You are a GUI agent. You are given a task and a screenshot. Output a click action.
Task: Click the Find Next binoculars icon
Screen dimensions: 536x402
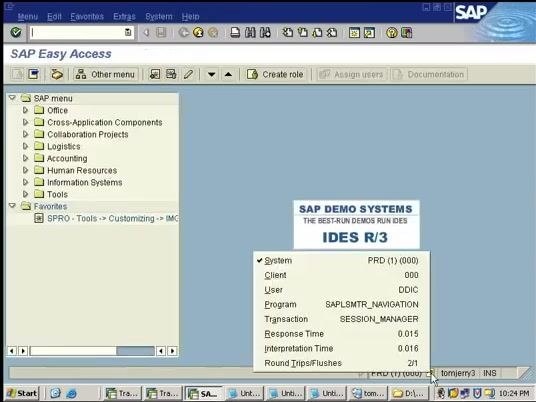point(265,32)
